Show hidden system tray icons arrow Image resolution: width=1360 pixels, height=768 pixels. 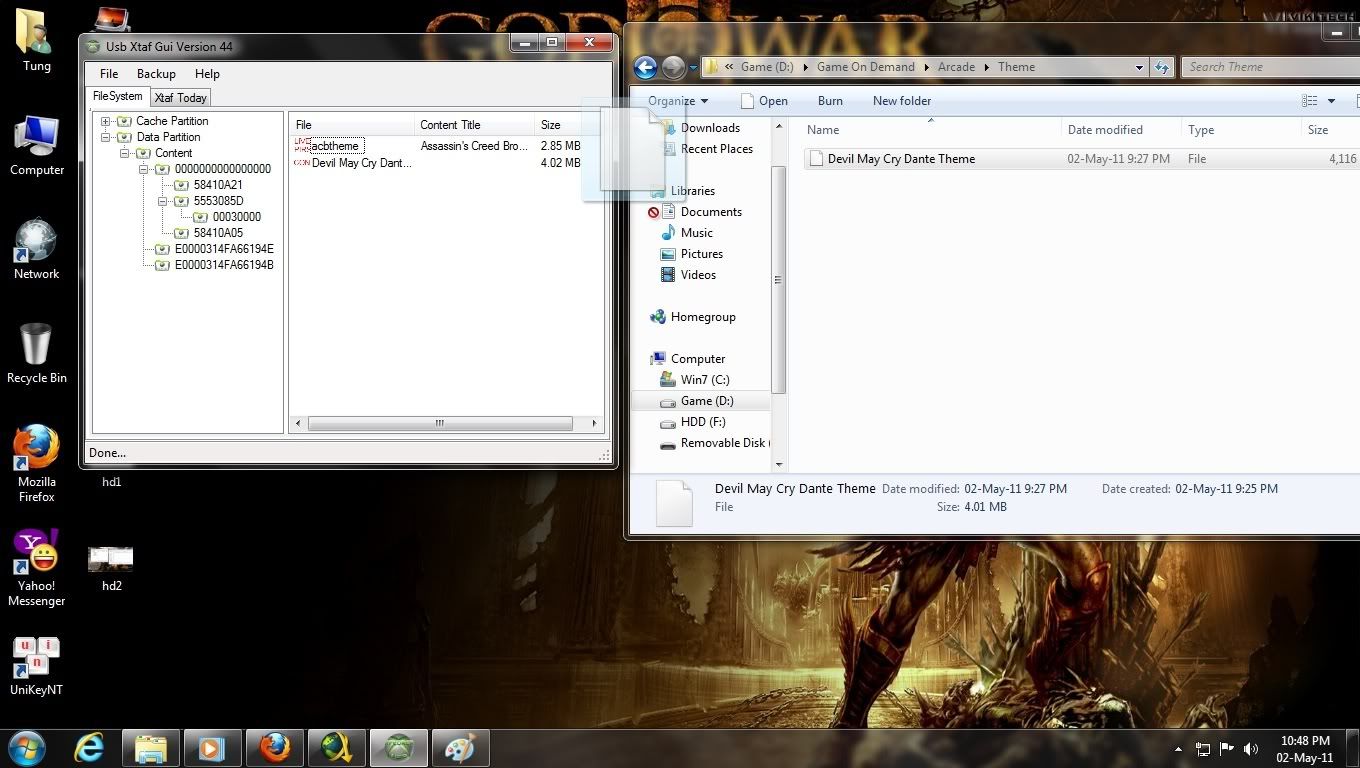1179,749
